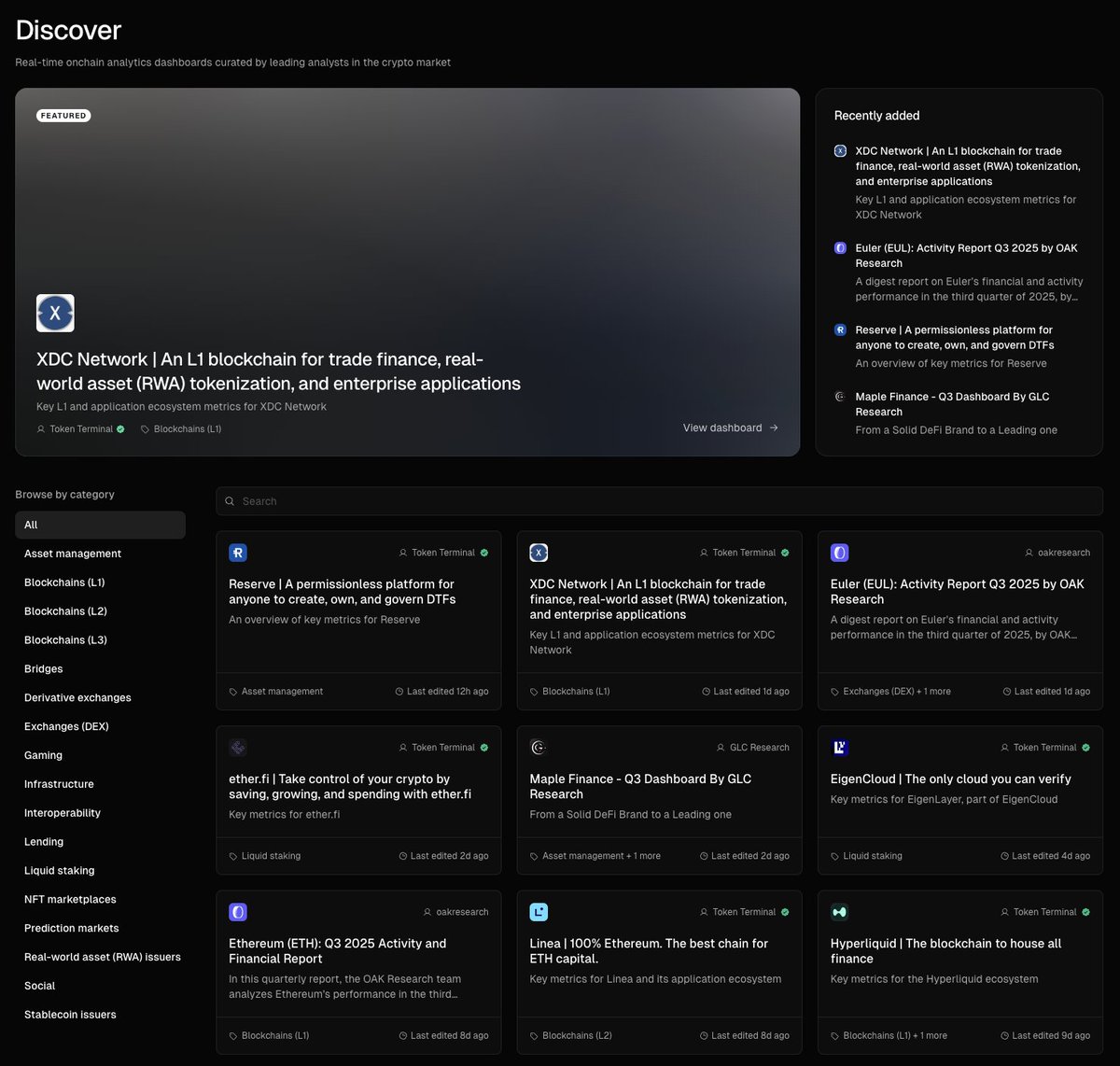Click the XDC Network logo in featured banner
This screenshot has width=1120, height=1066.
(x=55, y=314)
